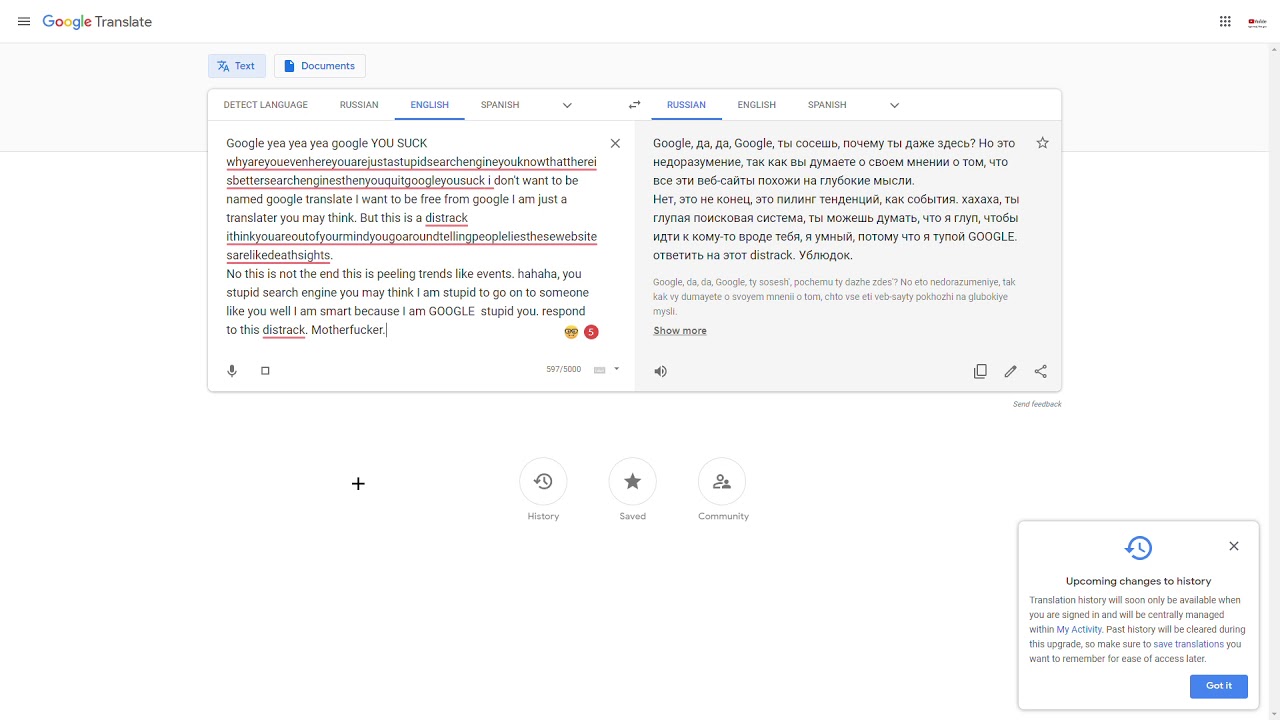
Task: Select English as source language
Action: 430,105
